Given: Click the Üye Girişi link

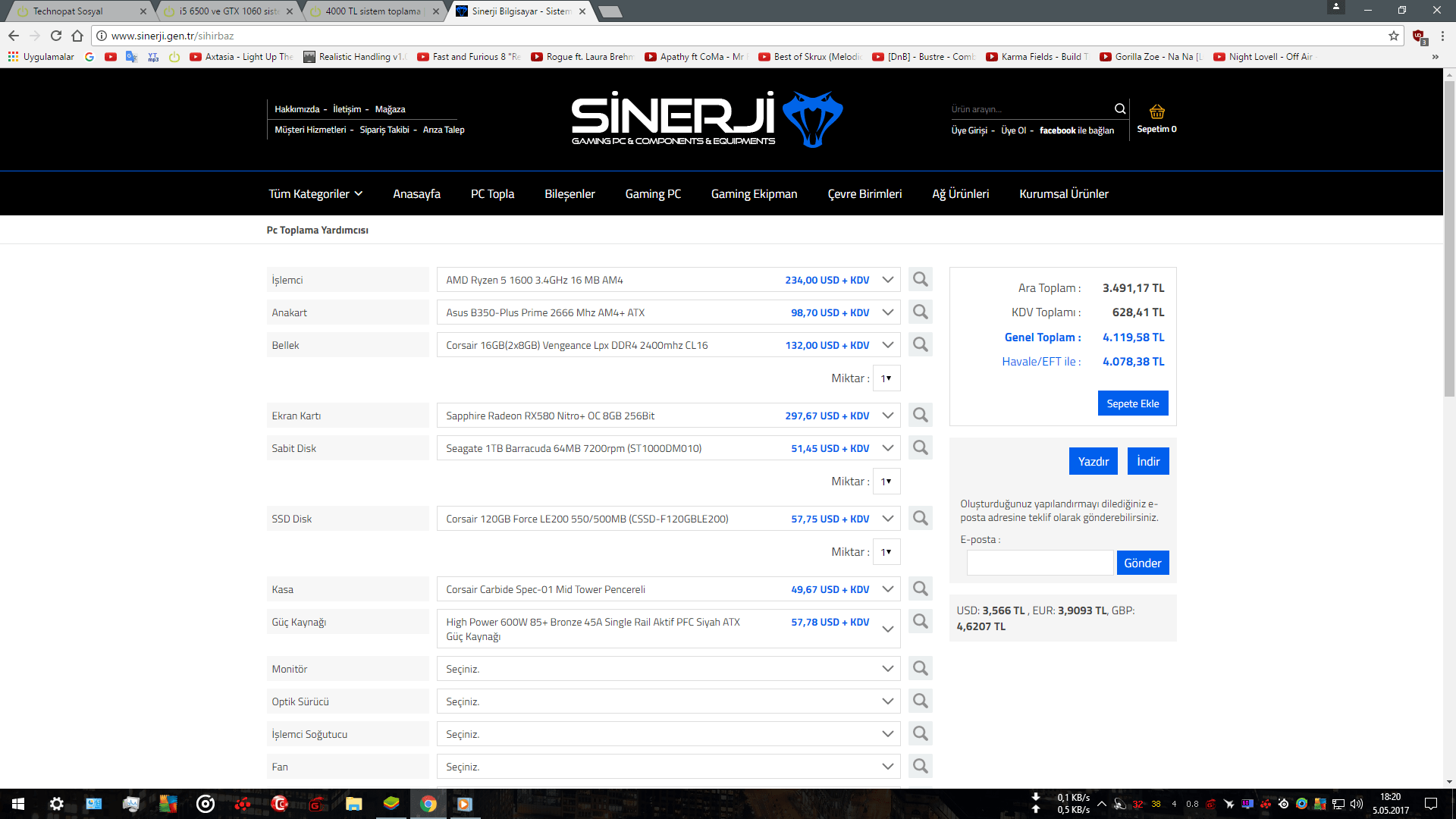Looking at the screenshot, I should click(969, 130).
